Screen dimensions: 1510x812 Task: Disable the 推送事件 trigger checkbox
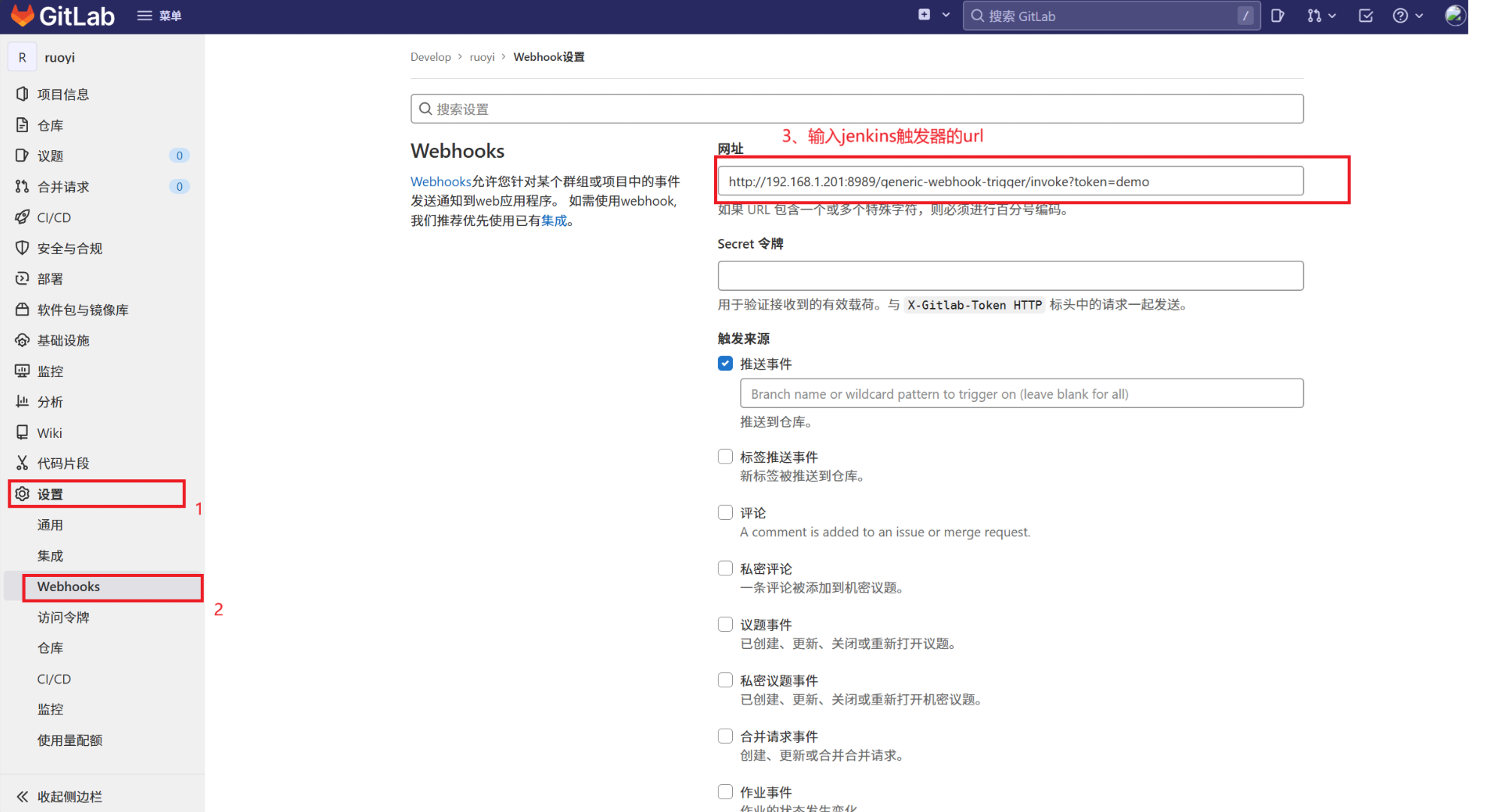click(725, 363)
